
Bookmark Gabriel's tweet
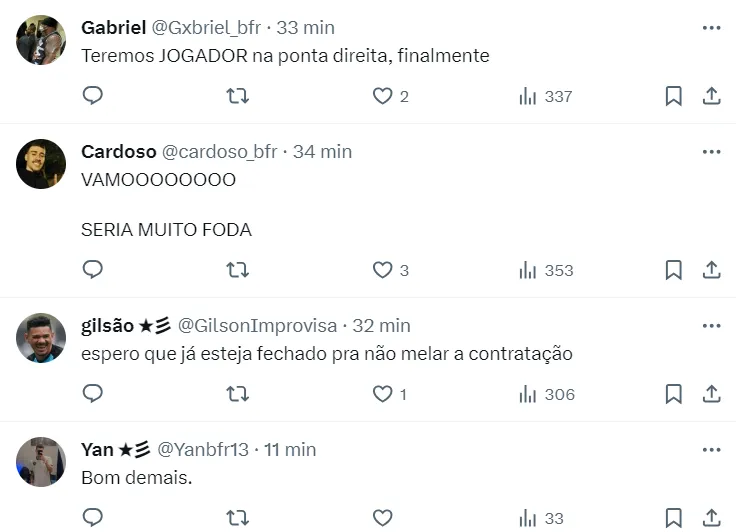click(x=673, y=96)
